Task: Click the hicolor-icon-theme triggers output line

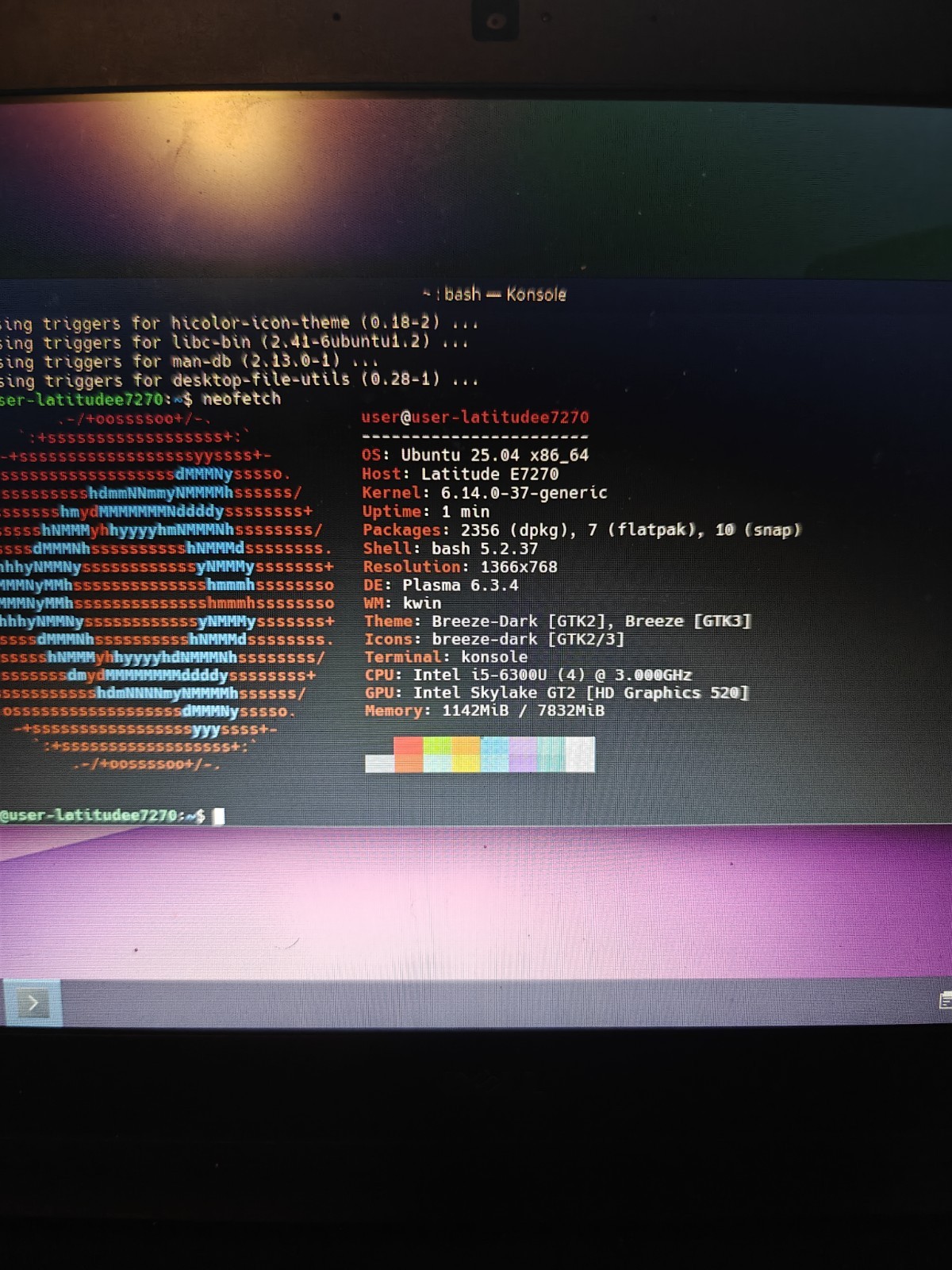Action: pos(238,323)
